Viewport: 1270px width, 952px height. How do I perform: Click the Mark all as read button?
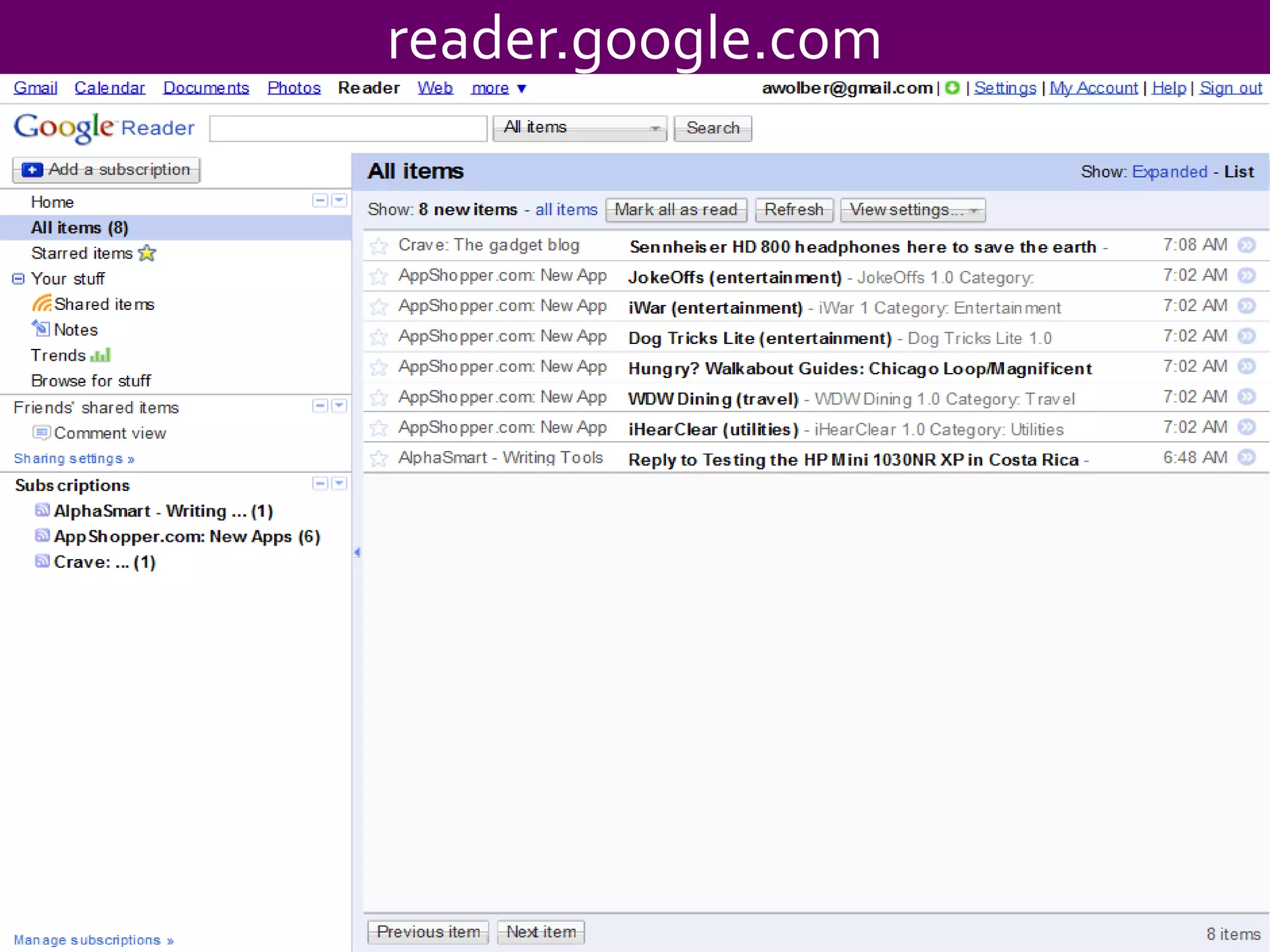point(676,210)
